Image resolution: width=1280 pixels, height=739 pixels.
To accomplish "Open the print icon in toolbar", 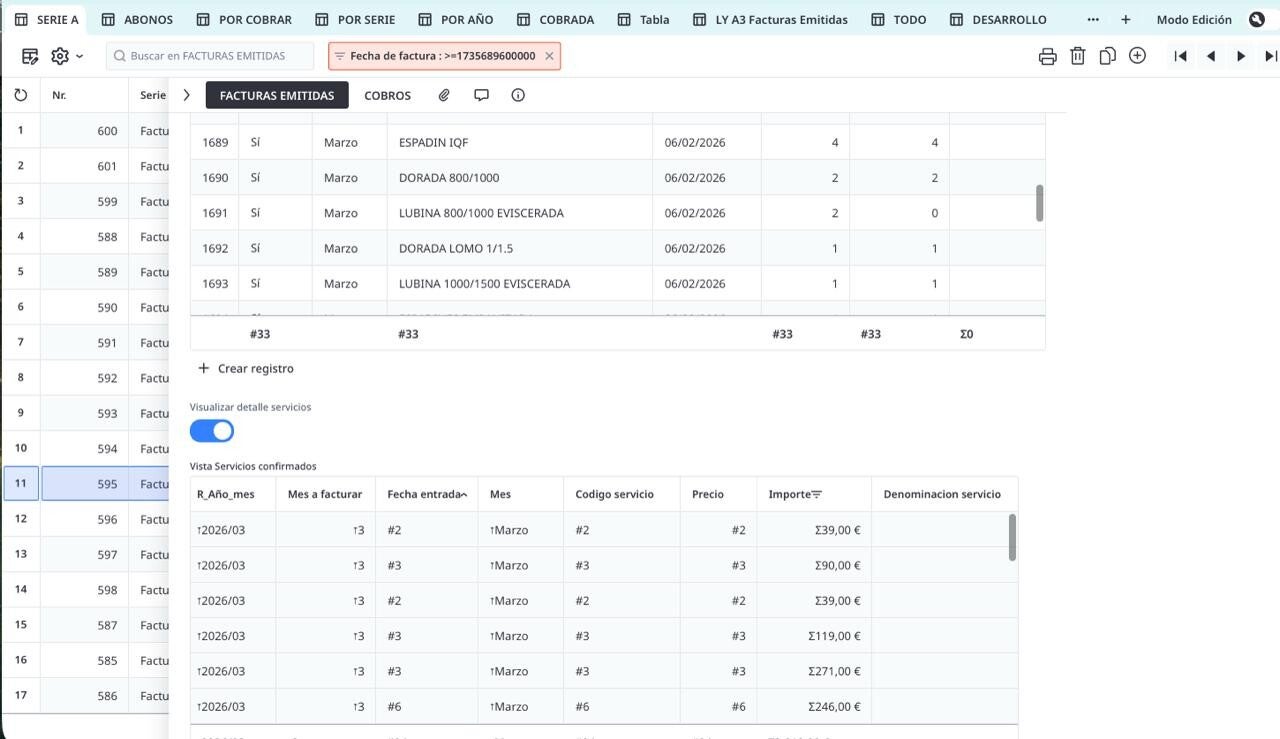I will click(x=1047, y=56).
